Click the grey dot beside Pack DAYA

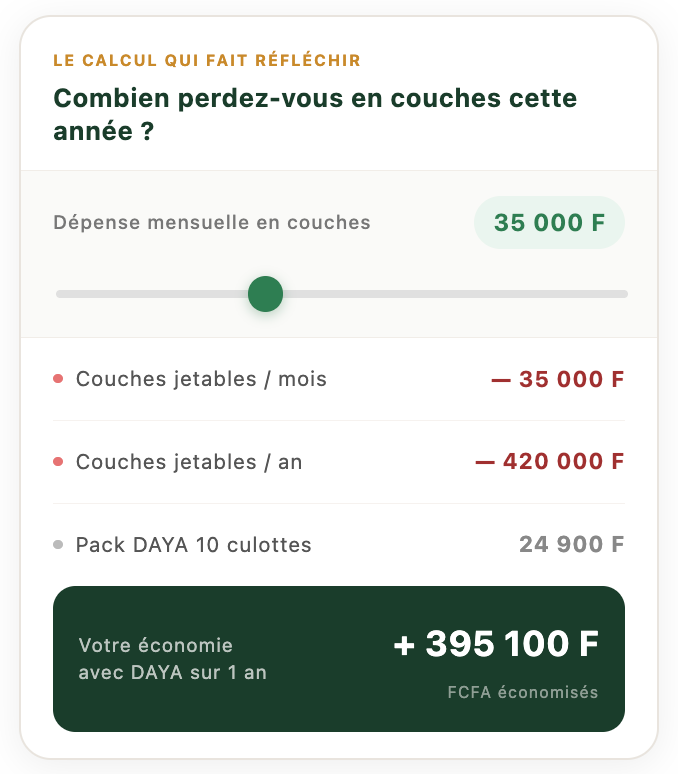click(x=58, y=545)
